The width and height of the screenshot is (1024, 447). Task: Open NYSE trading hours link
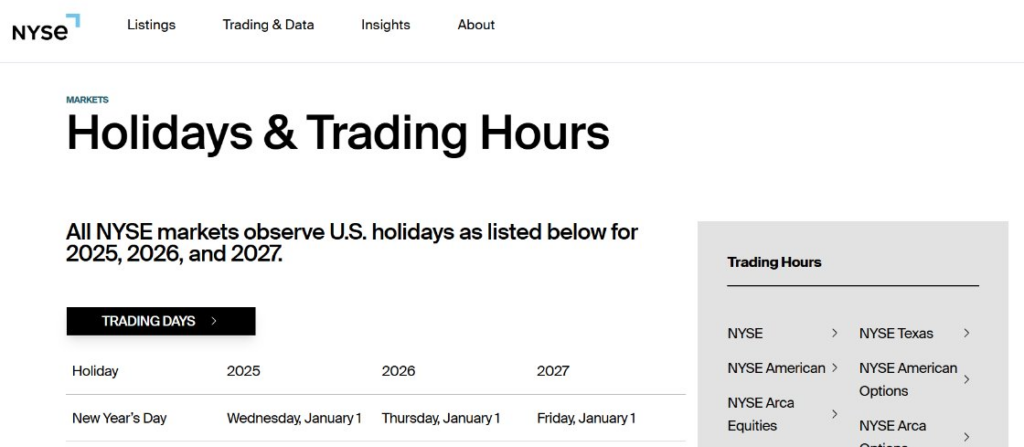tap(745, 333)
